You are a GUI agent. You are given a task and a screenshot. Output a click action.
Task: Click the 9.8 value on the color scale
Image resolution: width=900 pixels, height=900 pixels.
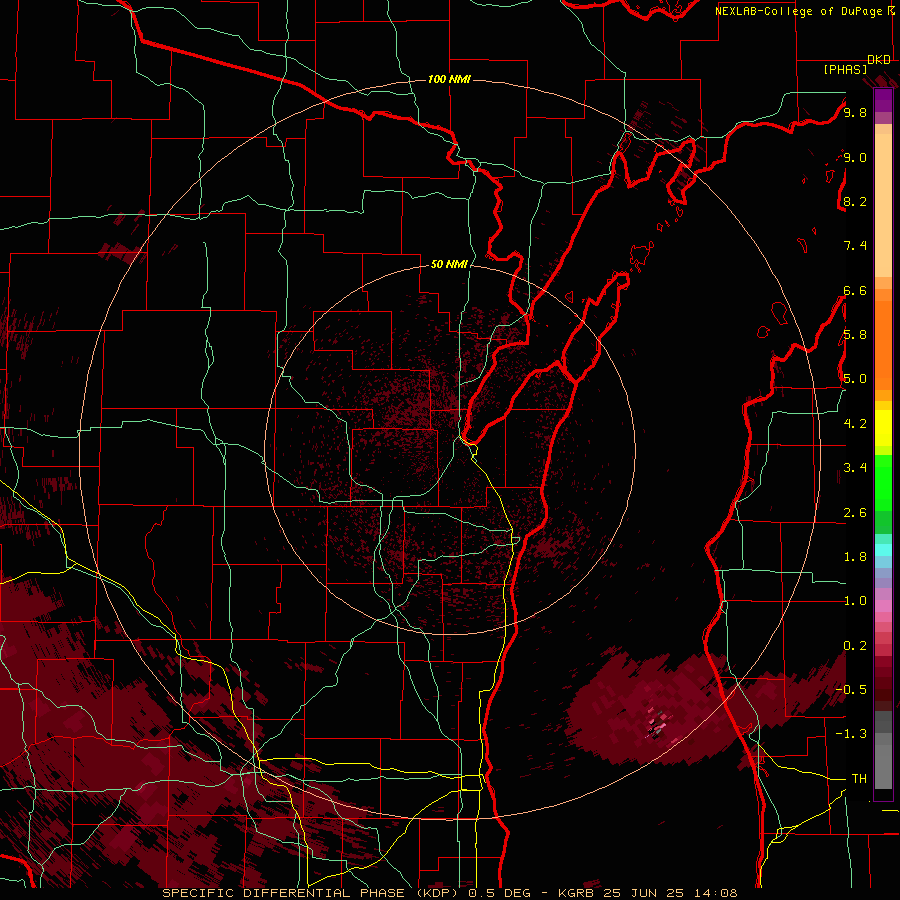(855, 113)
